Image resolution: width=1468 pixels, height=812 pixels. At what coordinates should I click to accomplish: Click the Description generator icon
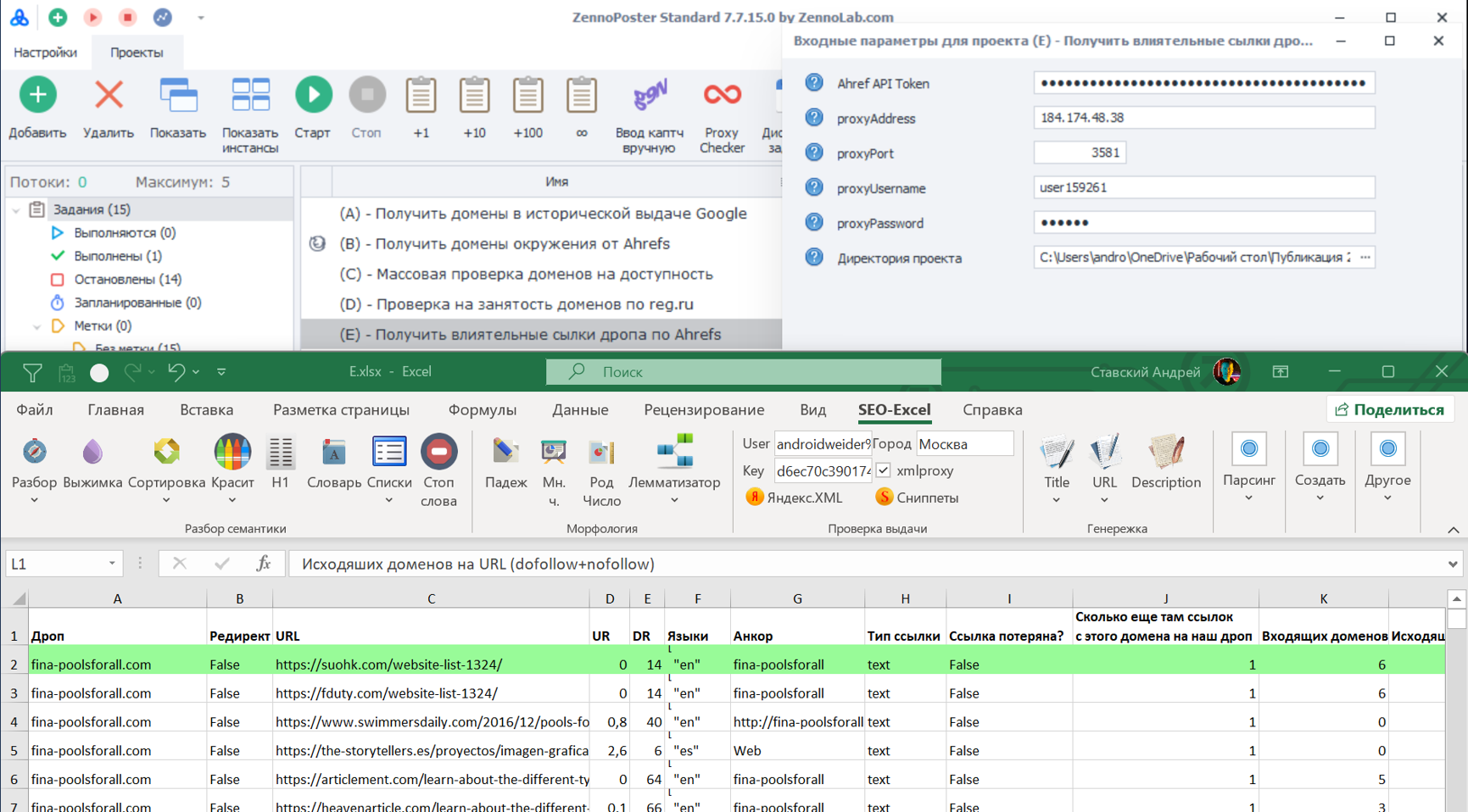(1166, 452)
